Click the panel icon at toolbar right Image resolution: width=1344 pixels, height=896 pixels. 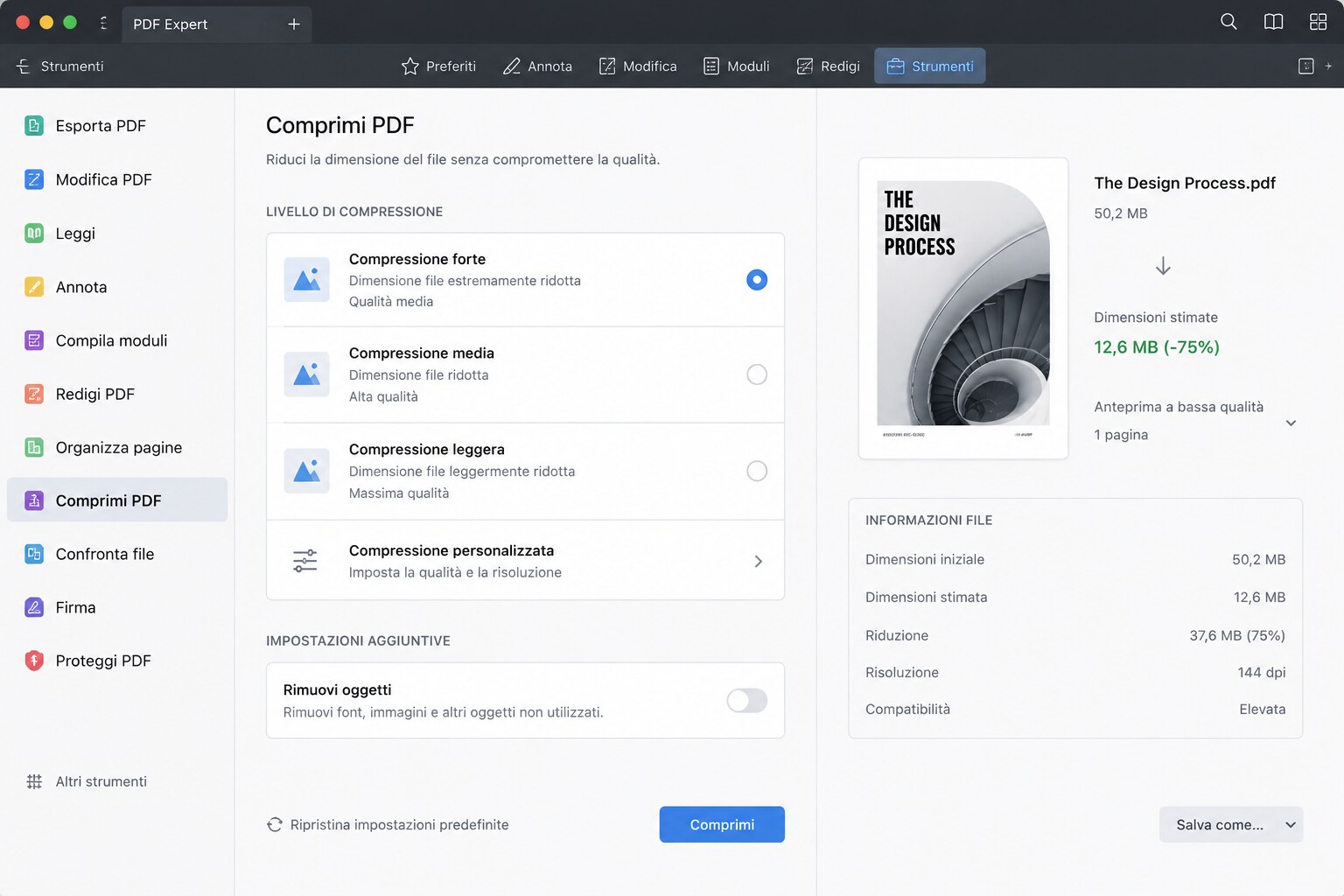[1305, 66]
